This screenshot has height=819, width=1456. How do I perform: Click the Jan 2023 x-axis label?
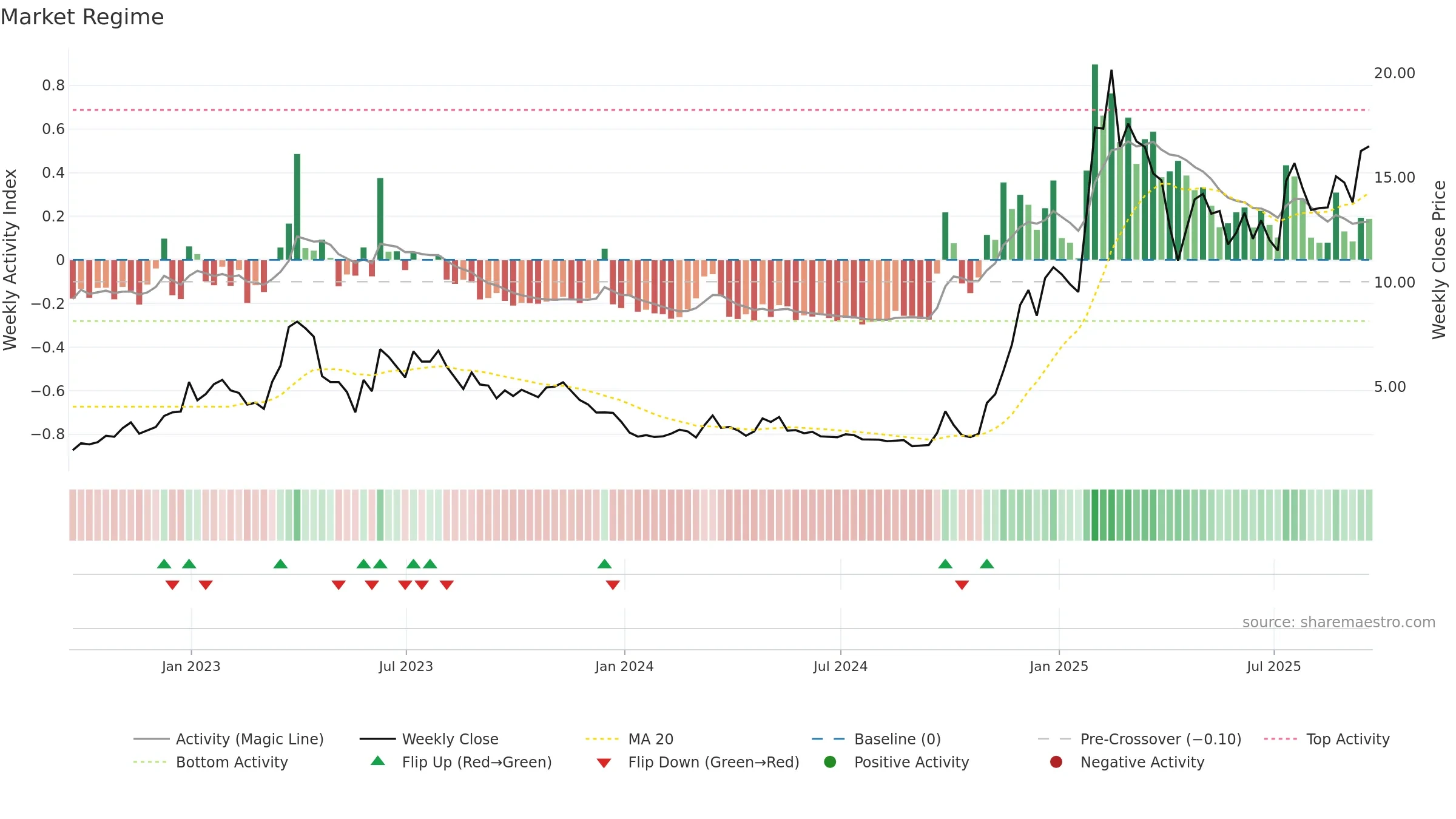(x=191, y=666)
